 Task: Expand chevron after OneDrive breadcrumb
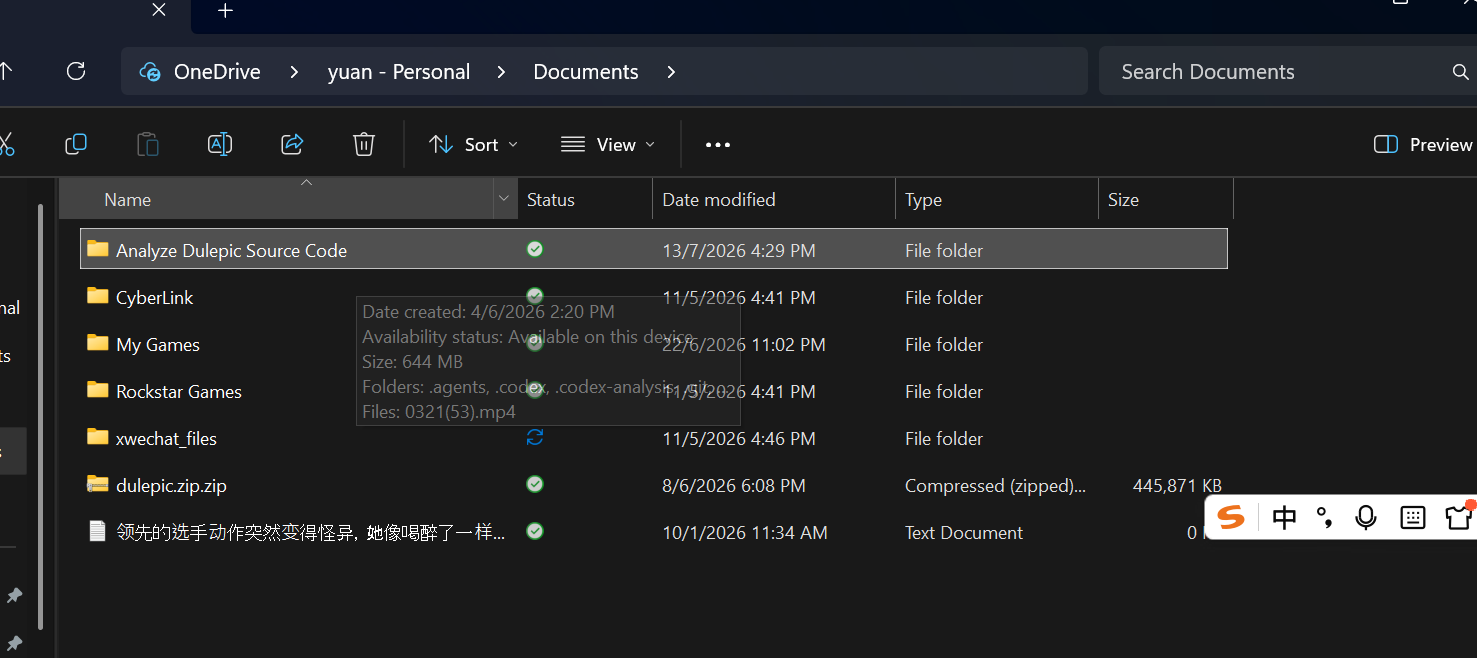(294, 72)
